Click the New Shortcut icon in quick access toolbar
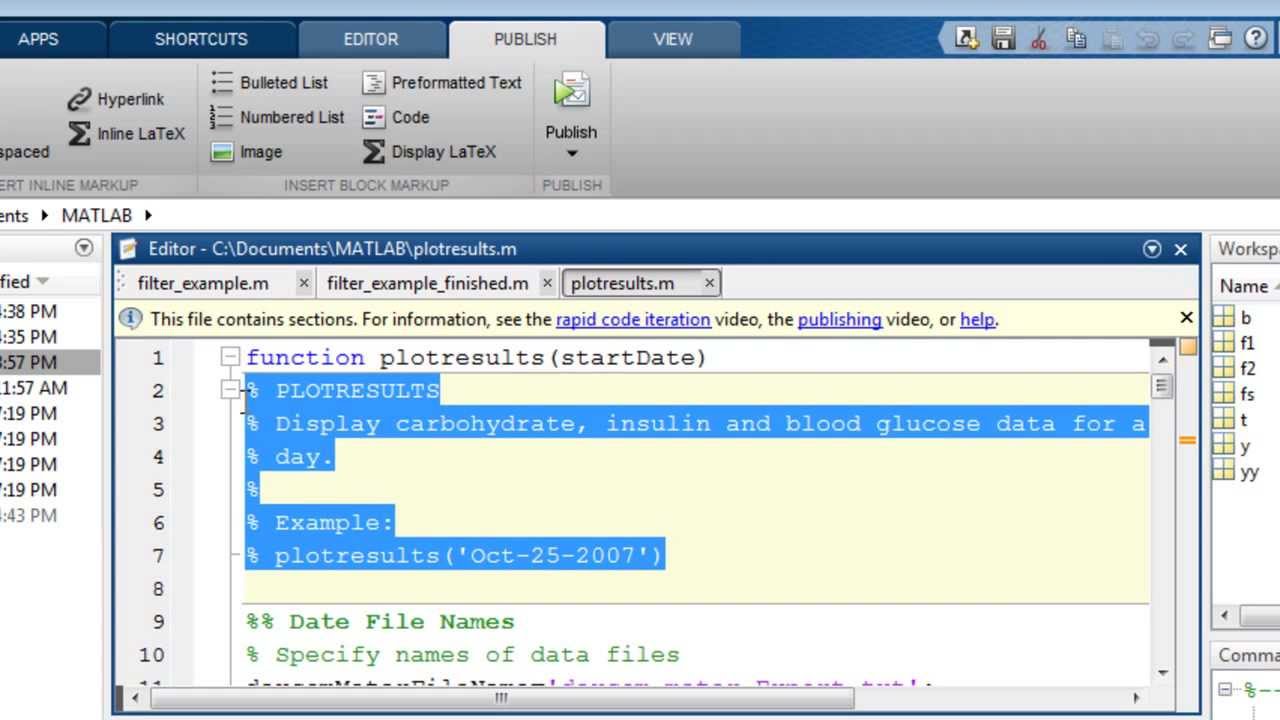1280x720 pixels. click(x=966, y=38)
